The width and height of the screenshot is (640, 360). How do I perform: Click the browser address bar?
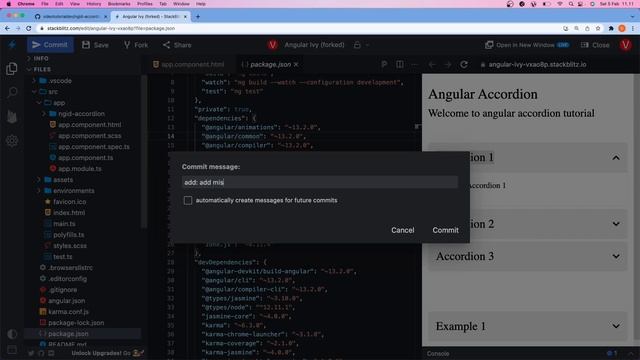pos(298,28)
